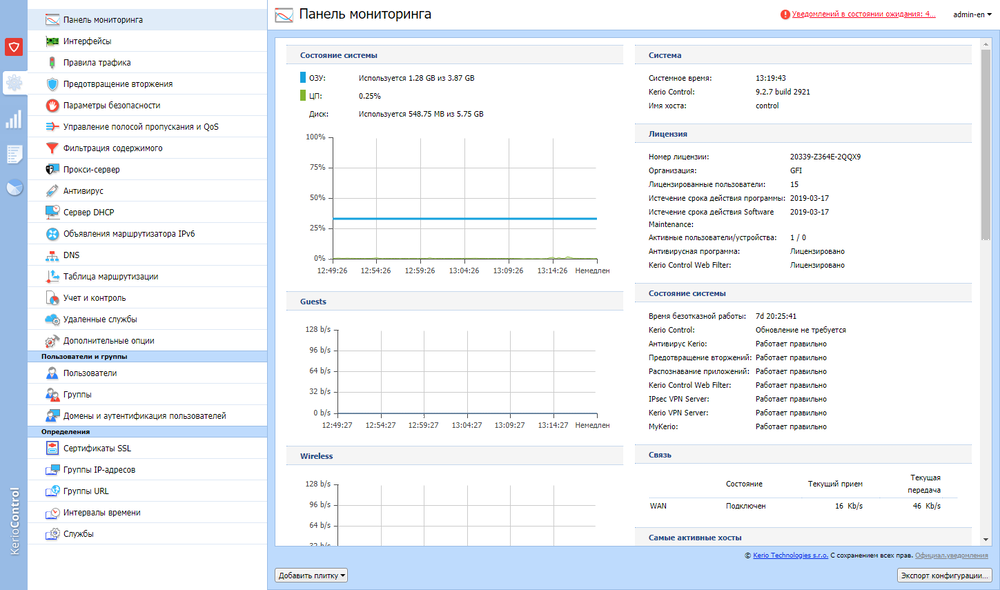Viewport: 1000px width, 590px height.
Task: Select Панель мониторинга in the sidebar
Action: [147, 20]
